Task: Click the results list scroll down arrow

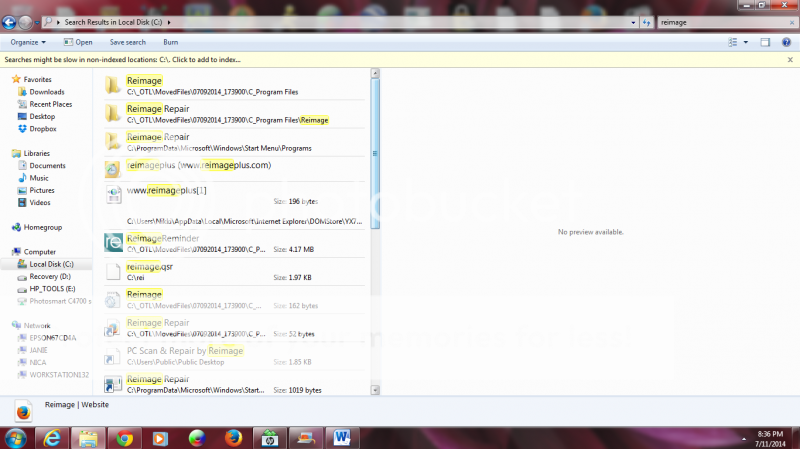Action: click(375, 390)
